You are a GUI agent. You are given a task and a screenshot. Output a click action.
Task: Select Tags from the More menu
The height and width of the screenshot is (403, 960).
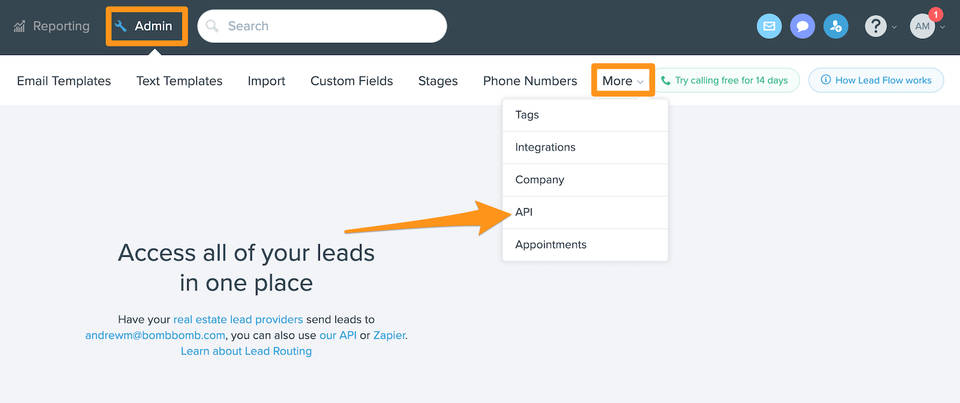coord(527,115)
